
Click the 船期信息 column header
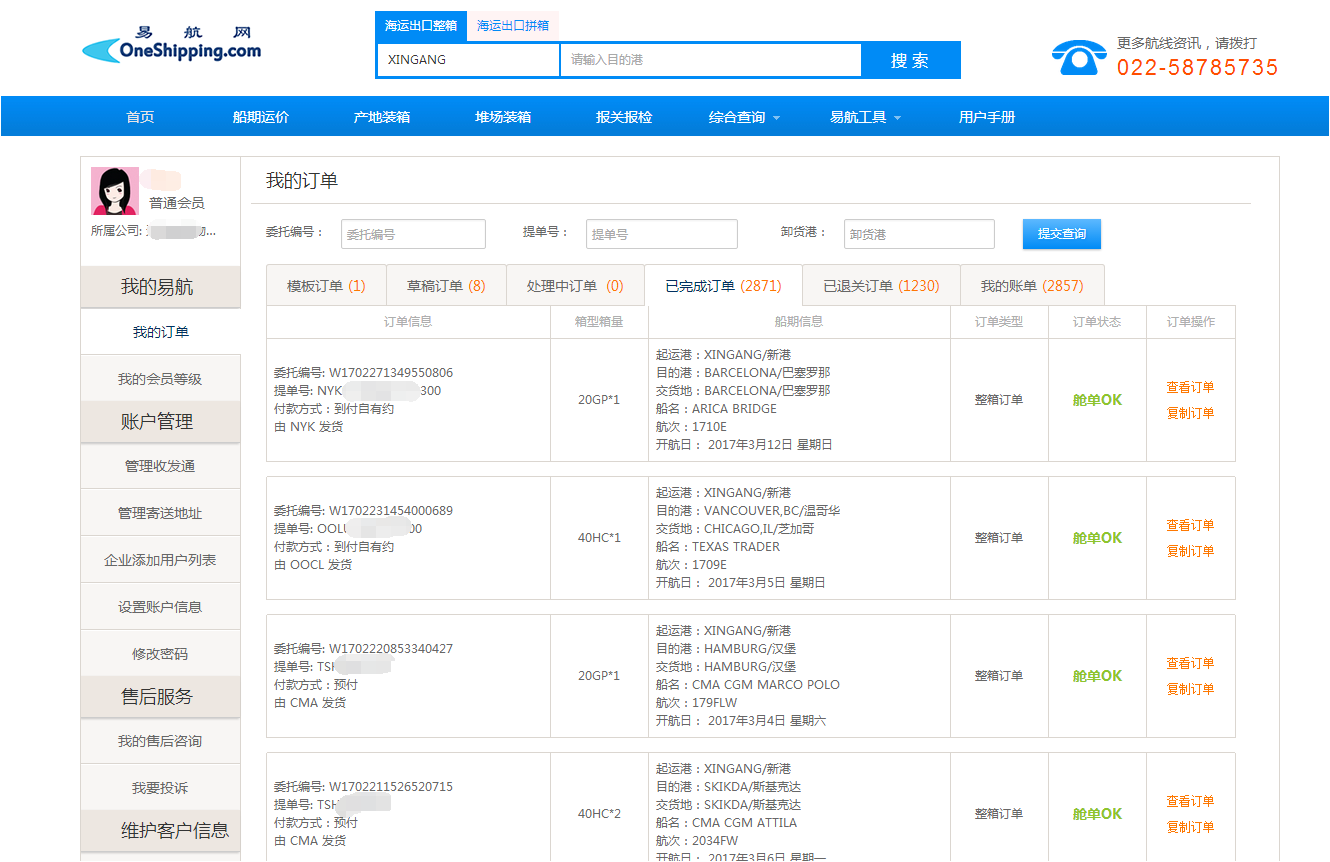tap(799, 322)
